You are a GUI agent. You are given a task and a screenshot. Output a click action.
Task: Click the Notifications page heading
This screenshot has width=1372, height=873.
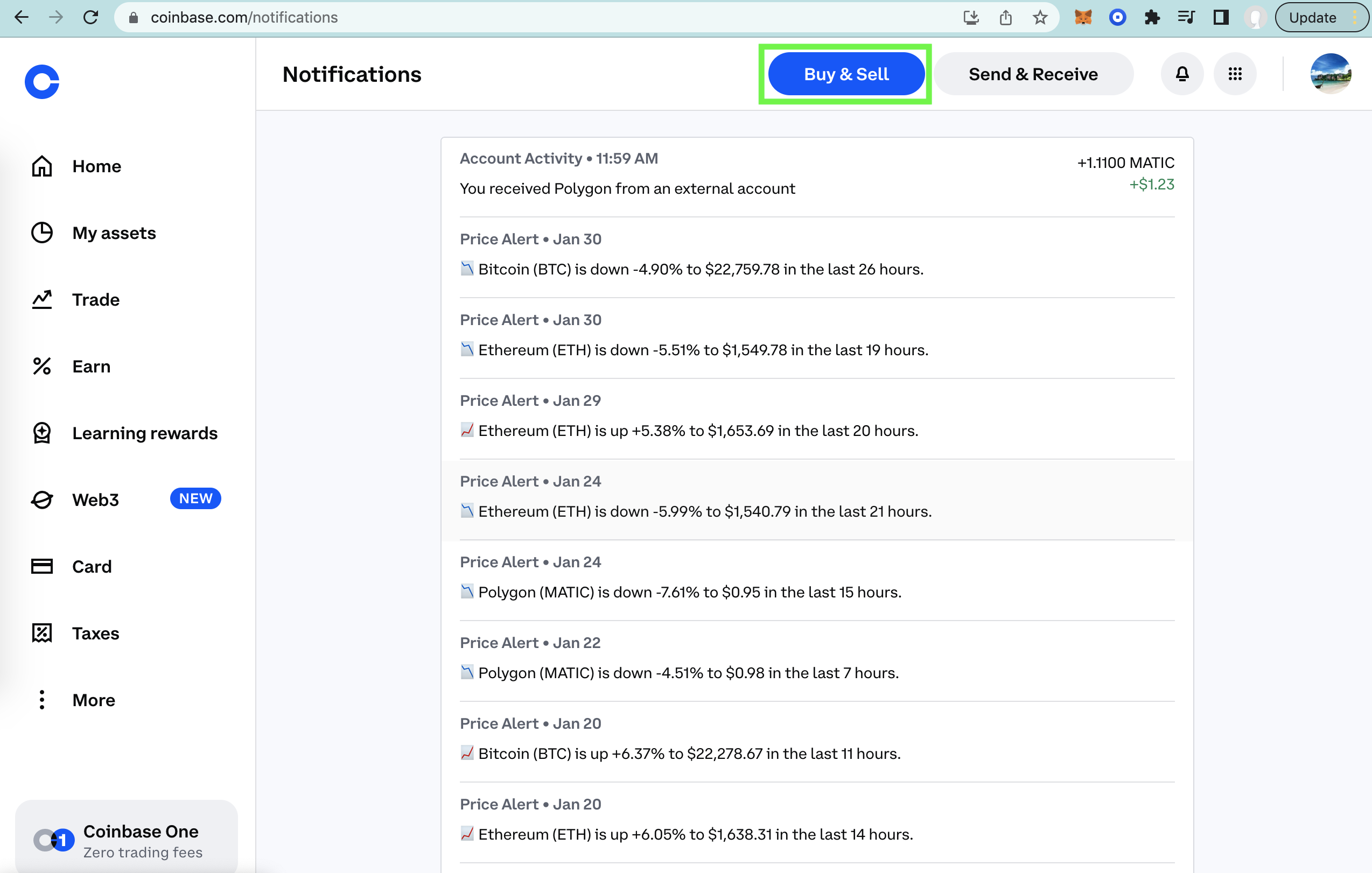pyautogui.click(x=352, y=75)
